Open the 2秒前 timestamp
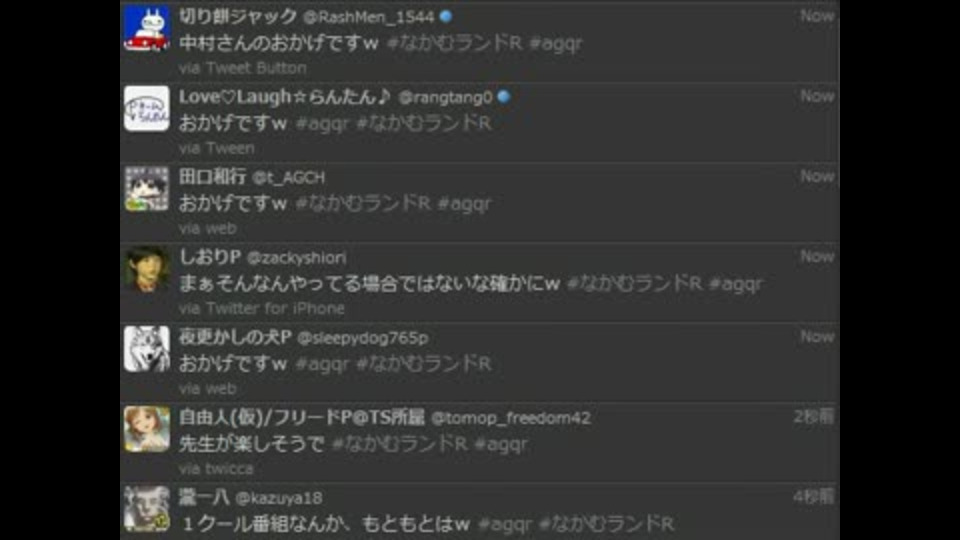Image resolution: width=960 pixels, height=540 pixels. click(x=814, y=417)
